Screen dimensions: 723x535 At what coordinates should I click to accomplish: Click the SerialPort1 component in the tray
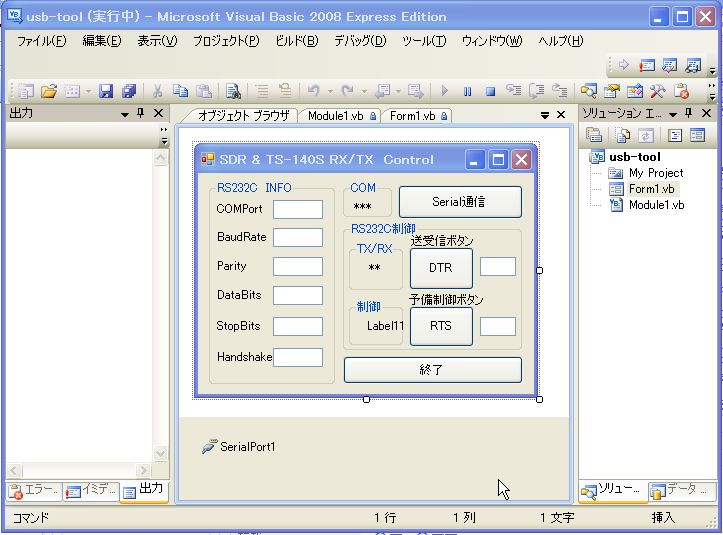238,446
